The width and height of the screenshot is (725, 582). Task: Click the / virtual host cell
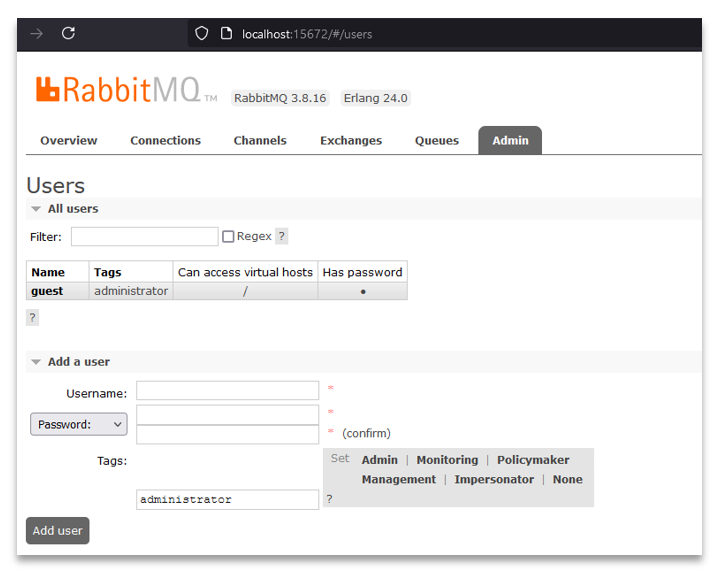click(x=245, y=291)
